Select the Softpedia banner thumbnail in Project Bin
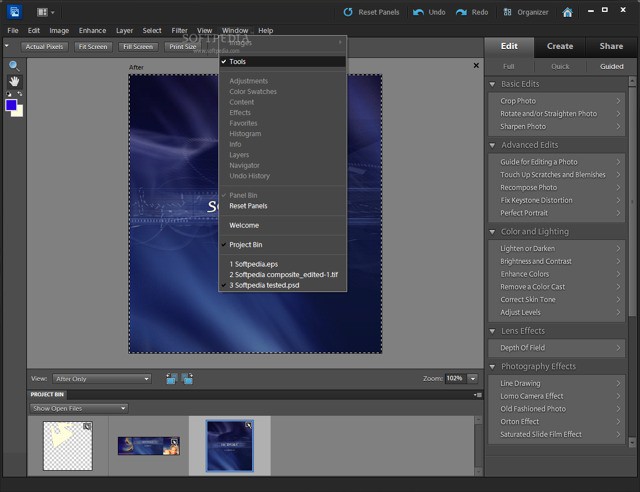This screenshot has width=640, height=492. pyautogui.click(x=148, y=445)
